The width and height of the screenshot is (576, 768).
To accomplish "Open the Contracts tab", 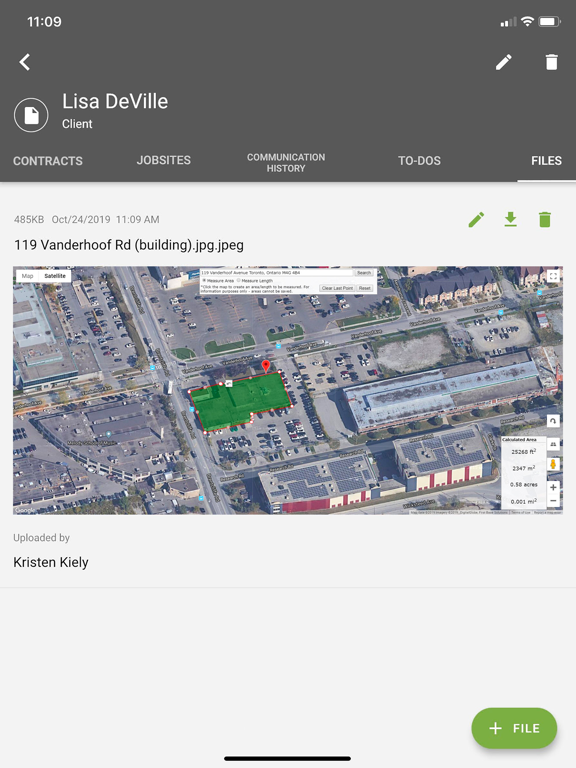I will [x=48, y=161].
